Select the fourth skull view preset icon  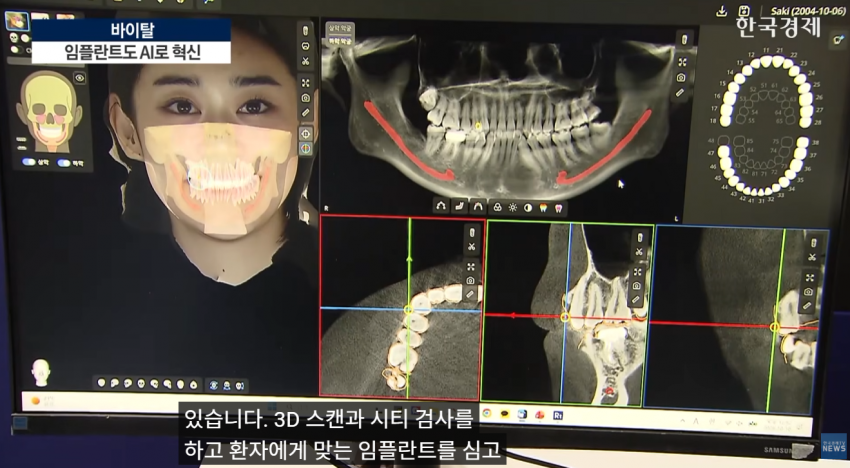pos(141,383)
